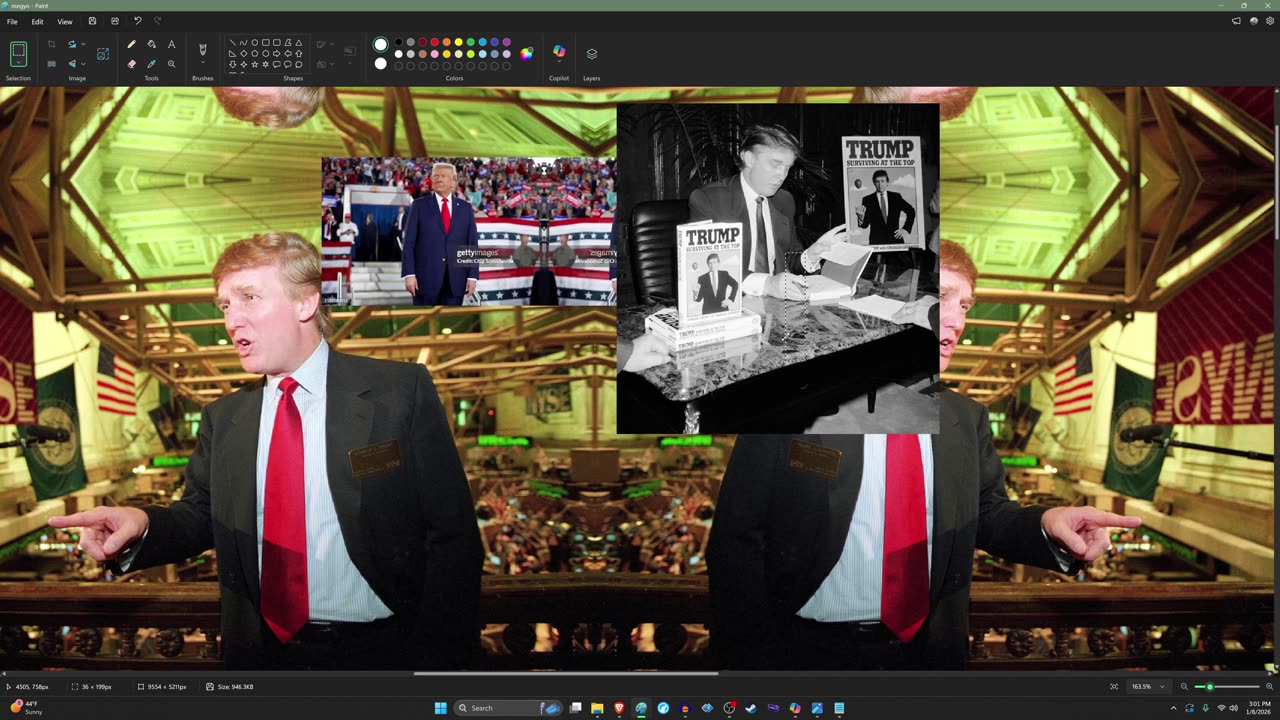Image resolution: width=1280 pixels, height=720 pixels.
Task: Pick the purple color swatch
Action: coord(506,42)
